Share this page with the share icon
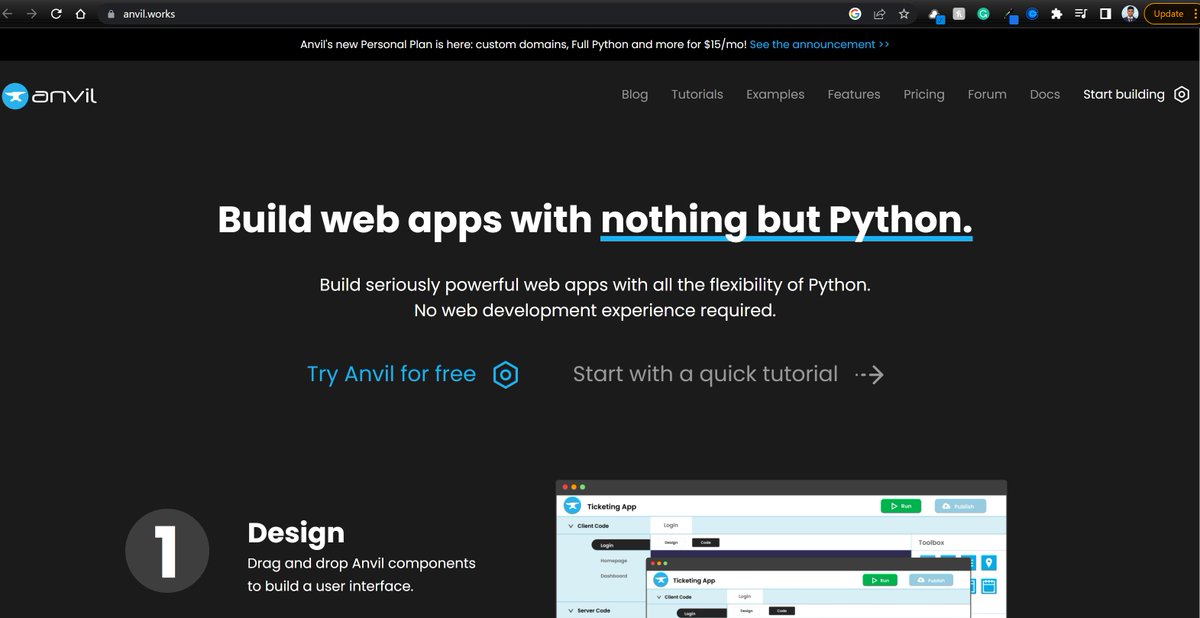 coord(879,14)
